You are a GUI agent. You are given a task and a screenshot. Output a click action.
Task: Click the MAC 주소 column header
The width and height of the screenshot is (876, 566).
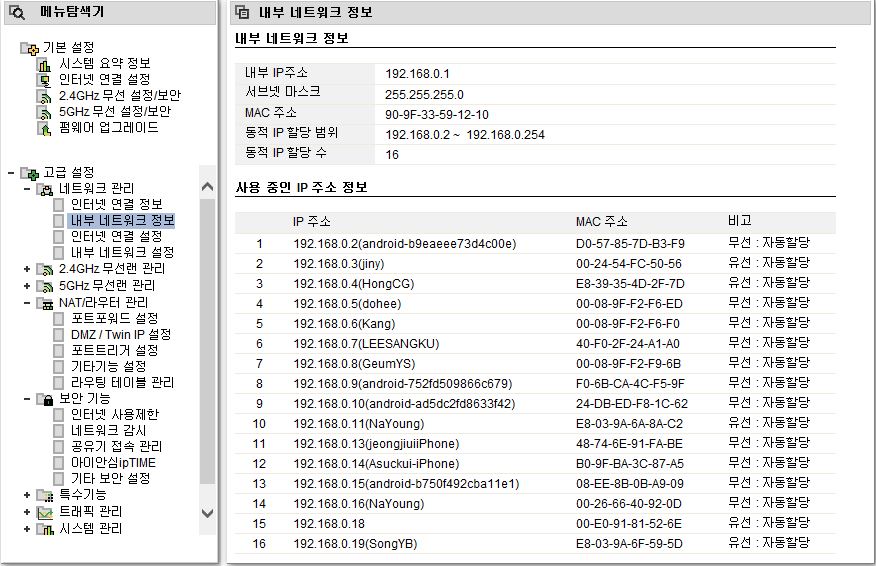tap(602, 222)
